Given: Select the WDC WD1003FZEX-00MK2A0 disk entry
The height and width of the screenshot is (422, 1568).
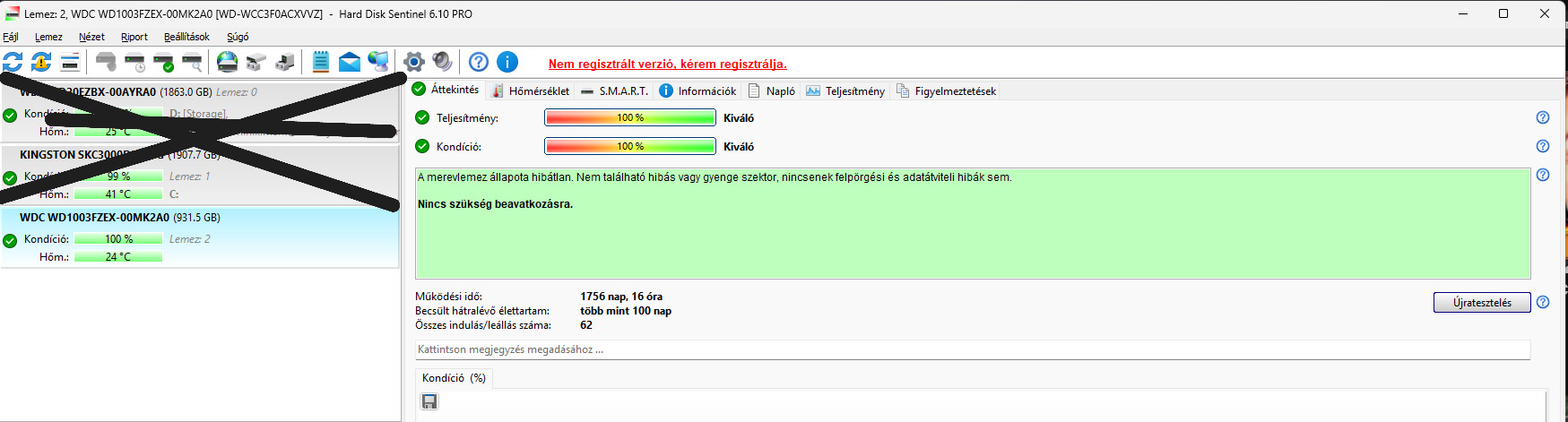Looking at the screenshot, I should [200, 237].
